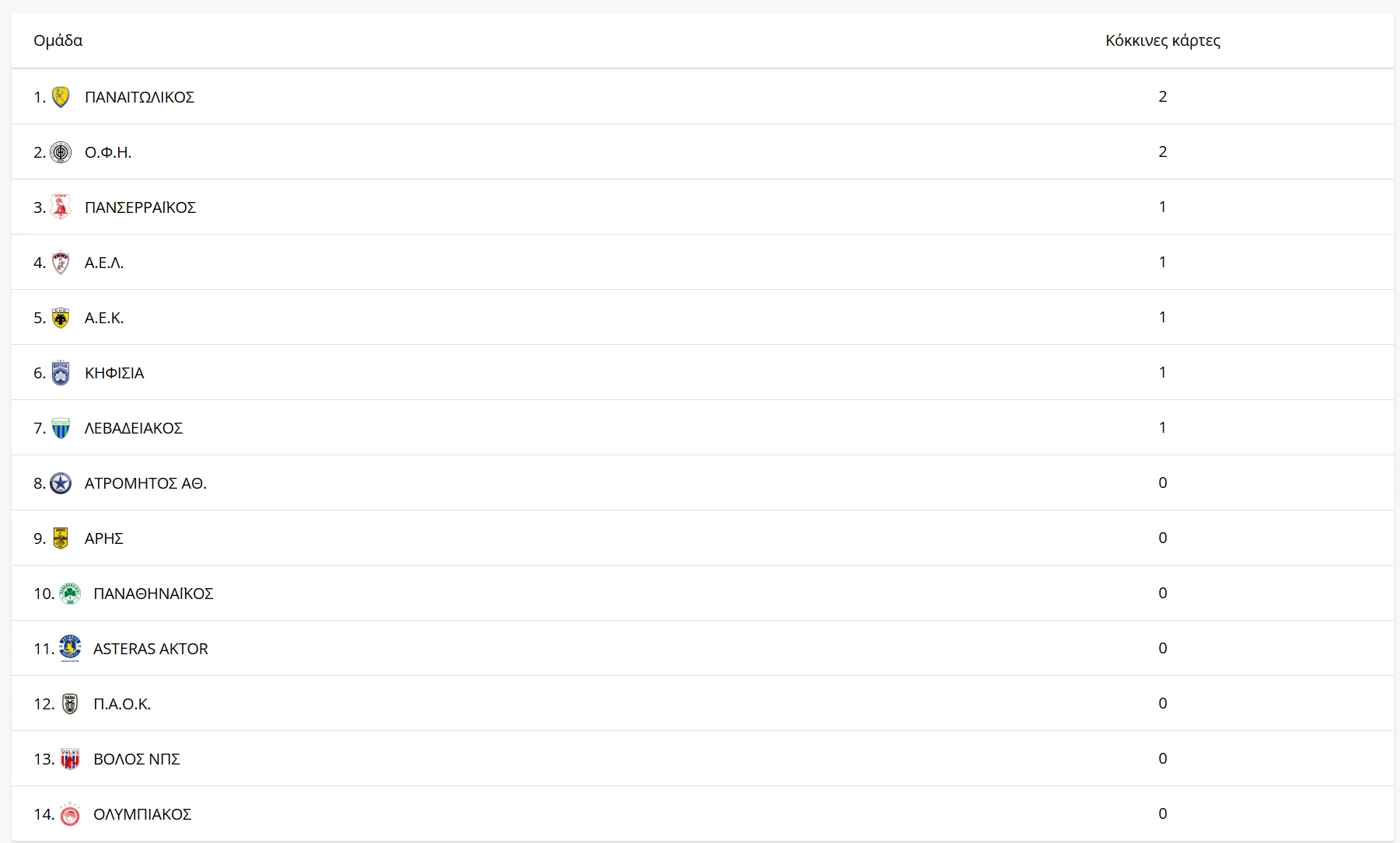Click the Volos NPS crest icon

click(x=70, y=759)
